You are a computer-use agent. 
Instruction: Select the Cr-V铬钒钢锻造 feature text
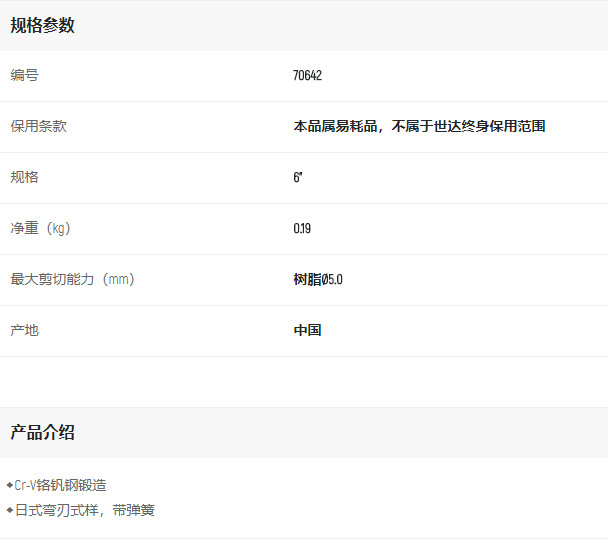pyautogui.click(x=60, y=485)
